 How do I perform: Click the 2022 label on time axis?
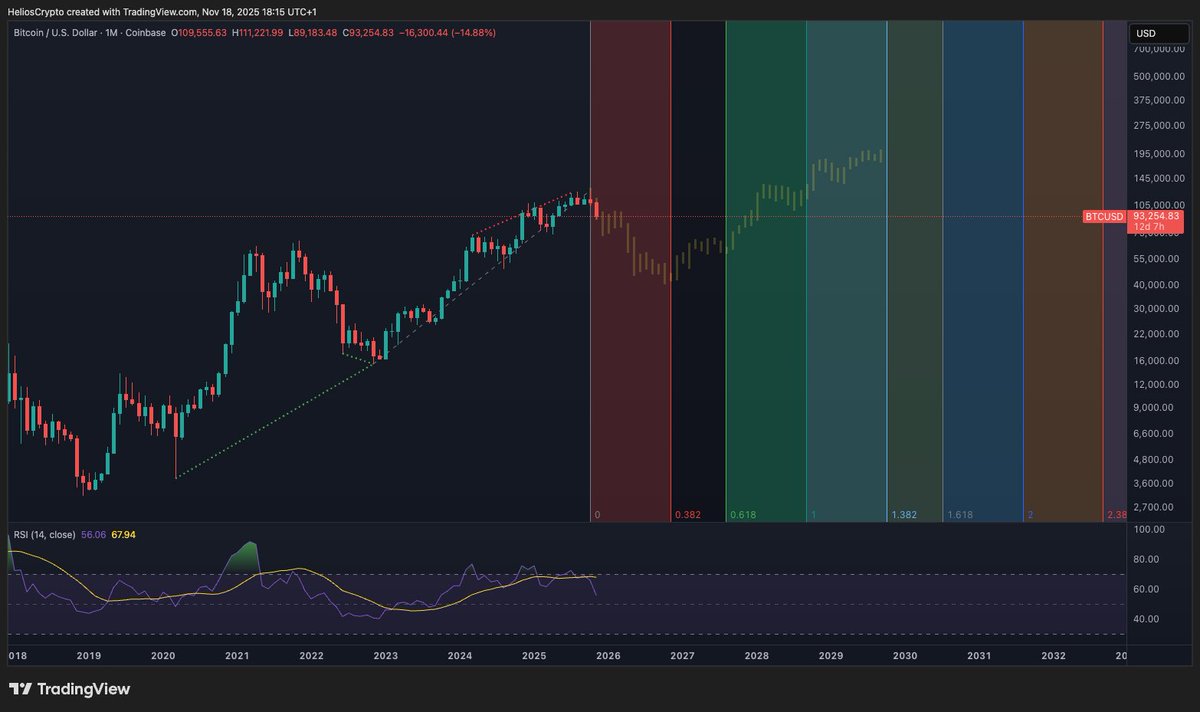(311, 655)
